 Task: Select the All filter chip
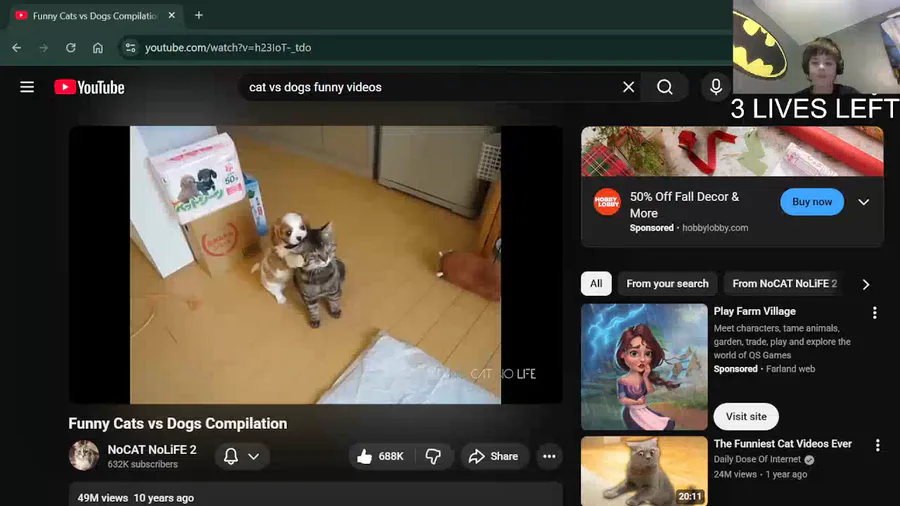point(596,283)
